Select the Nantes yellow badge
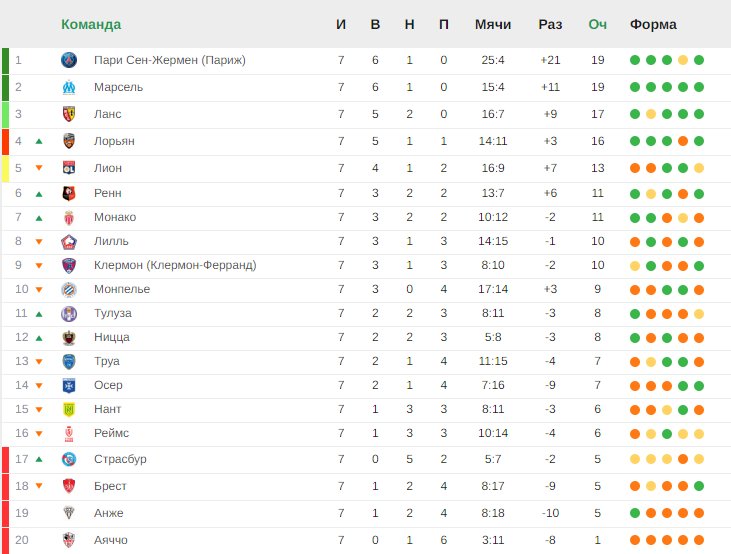731x554 pixels. 69,409
